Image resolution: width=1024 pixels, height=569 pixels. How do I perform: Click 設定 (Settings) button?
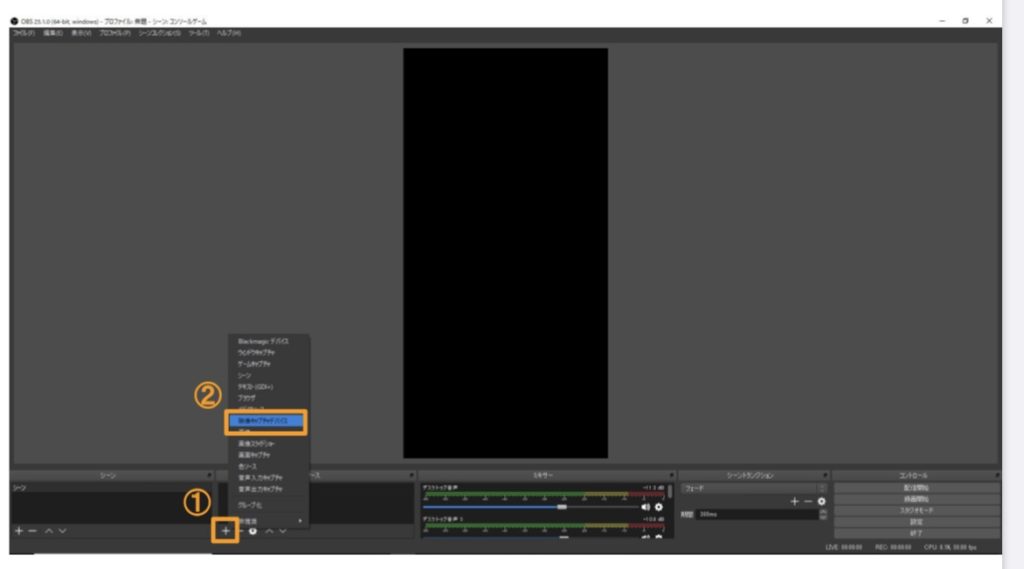point(916,521)
